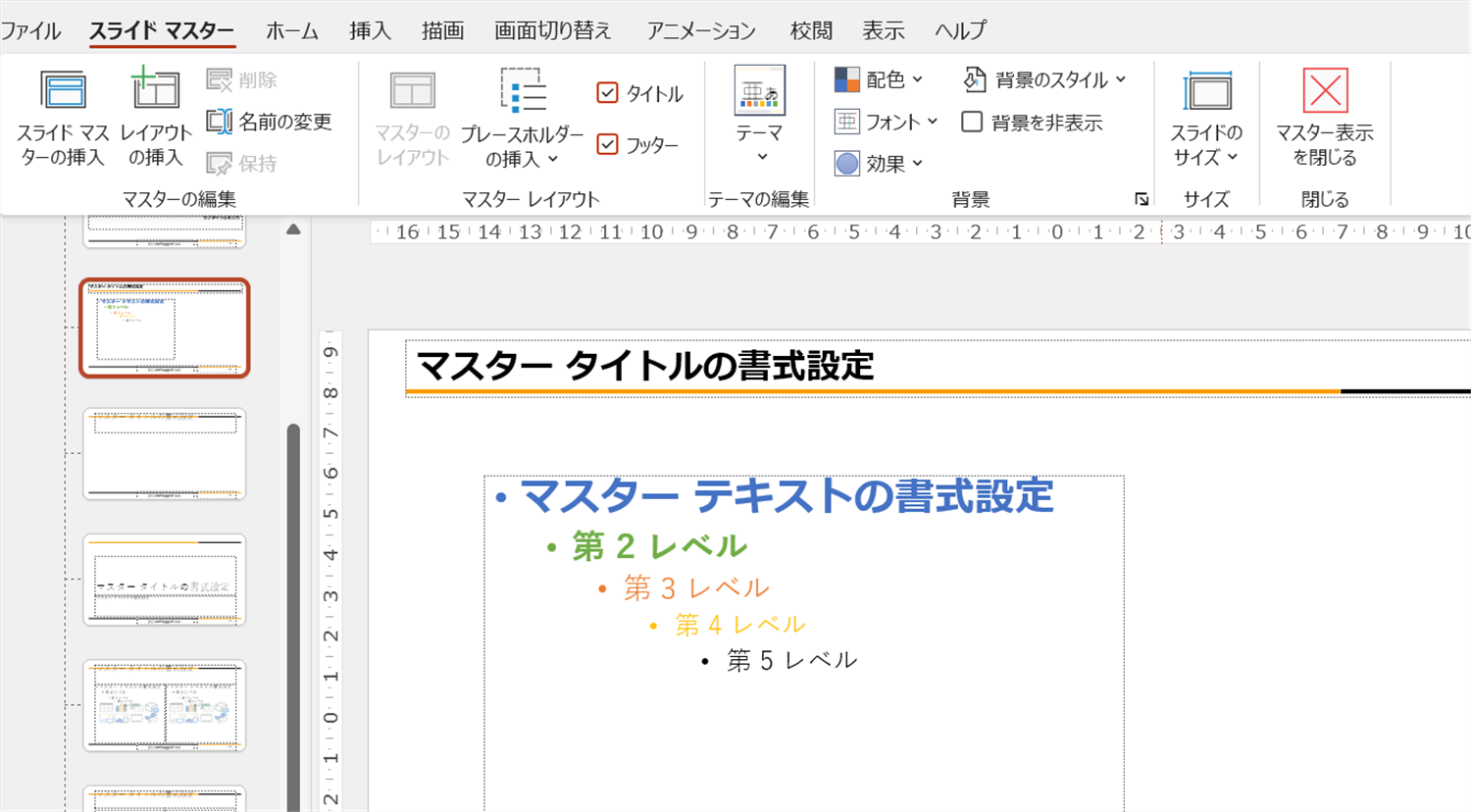This screenshot has width=1471, height=812.
Task: Enable Hide Background Graphics (背景を非表示) checkbox
Action: [x=972, y=123]
